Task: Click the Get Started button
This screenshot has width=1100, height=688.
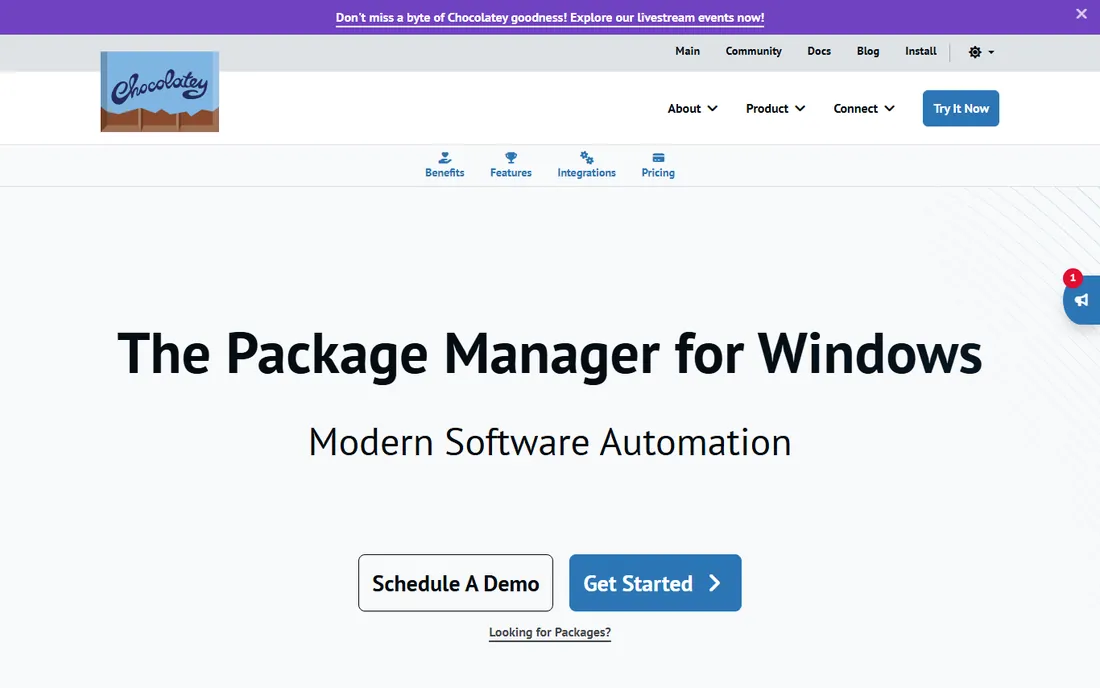Action: point(655,583)
